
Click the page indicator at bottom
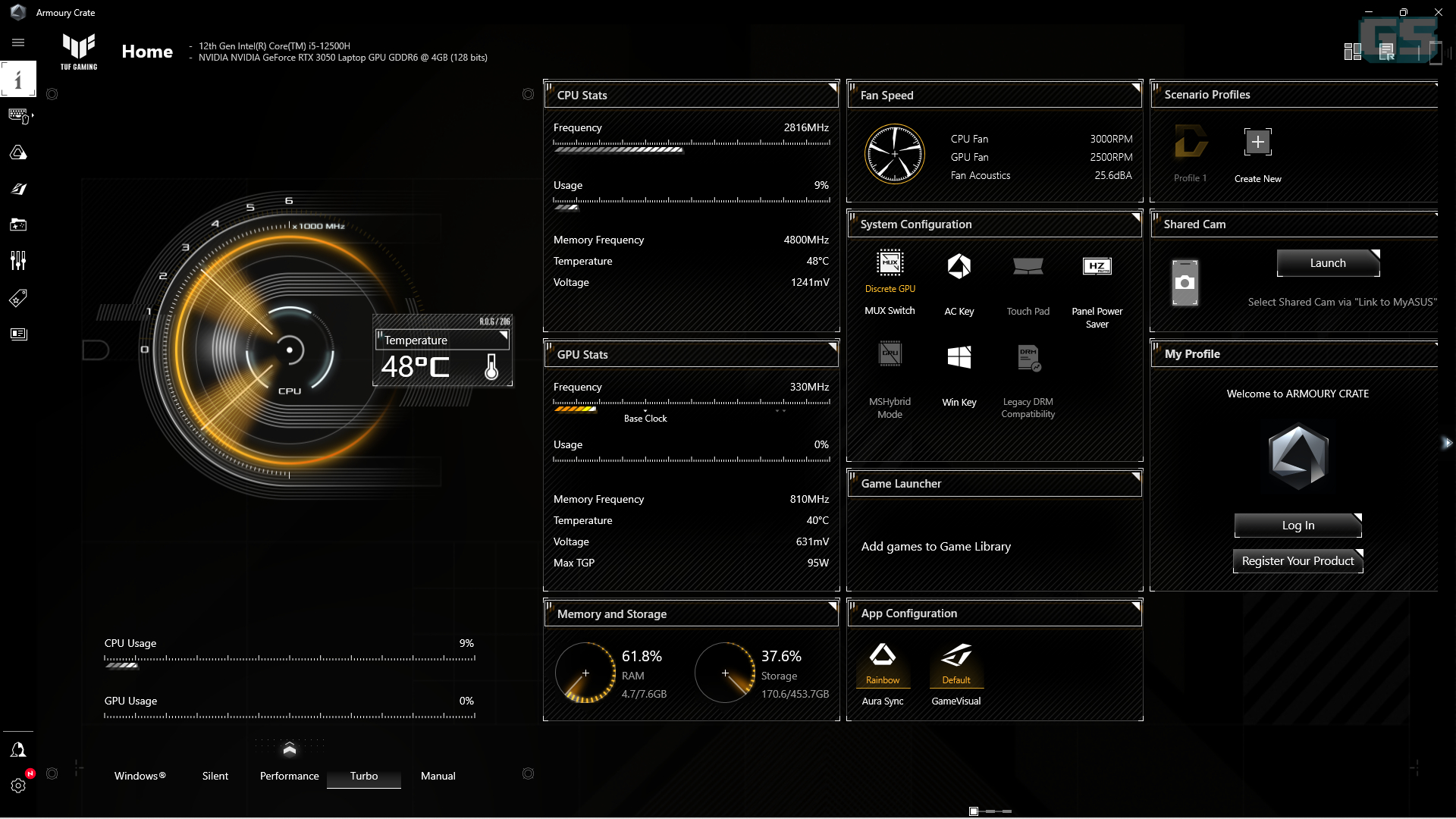[x=990, y=811]
